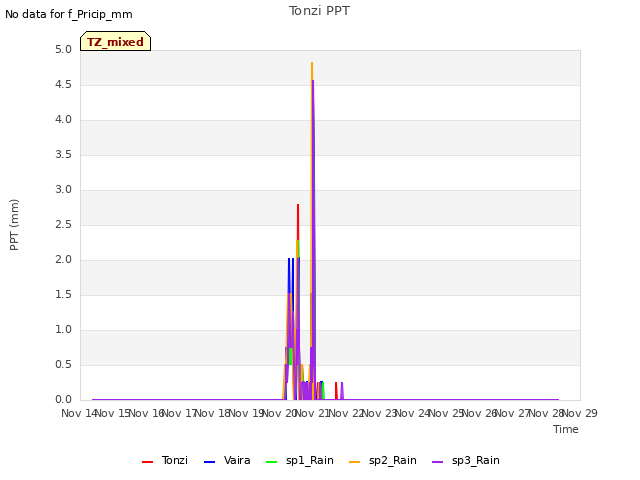
Task: Toggle the Tonzi legend entry
Action: 165,460
